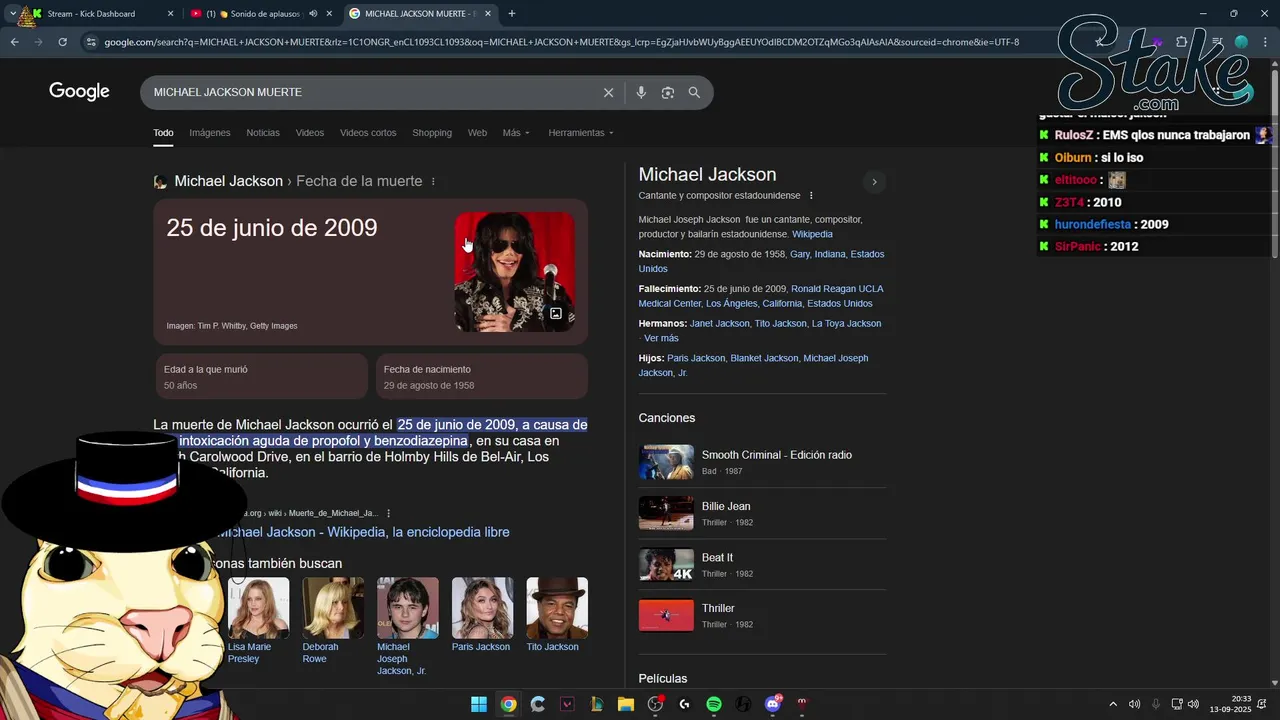Open the Blanket Jackson link
1280x720 pixels.
coord(764,358)
